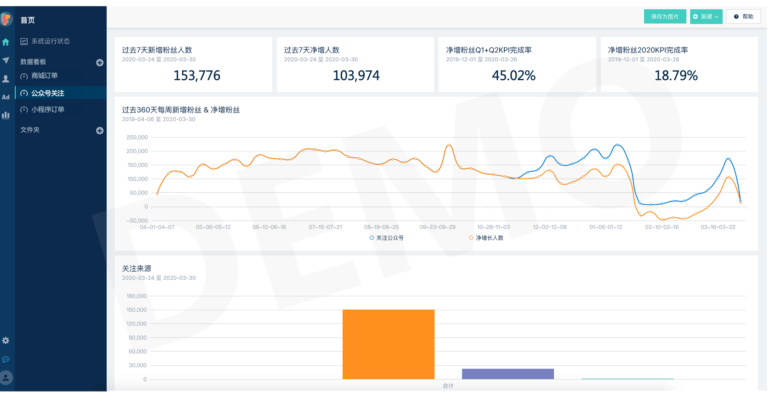Open the chat bubble icon

tap(6, 359)
